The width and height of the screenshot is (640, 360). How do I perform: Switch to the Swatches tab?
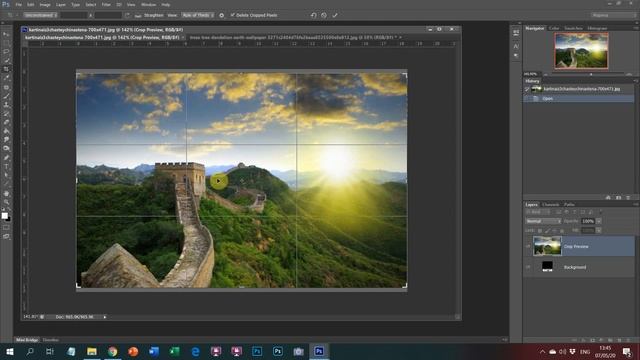(x=573, y=28)
